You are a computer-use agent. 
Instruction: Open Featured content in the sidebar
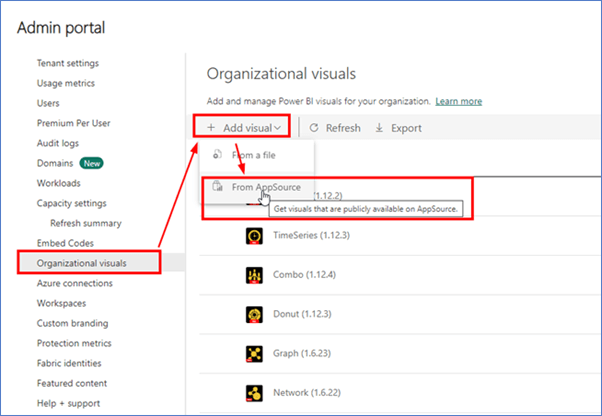pyautogui.click(x=72, y=383)
